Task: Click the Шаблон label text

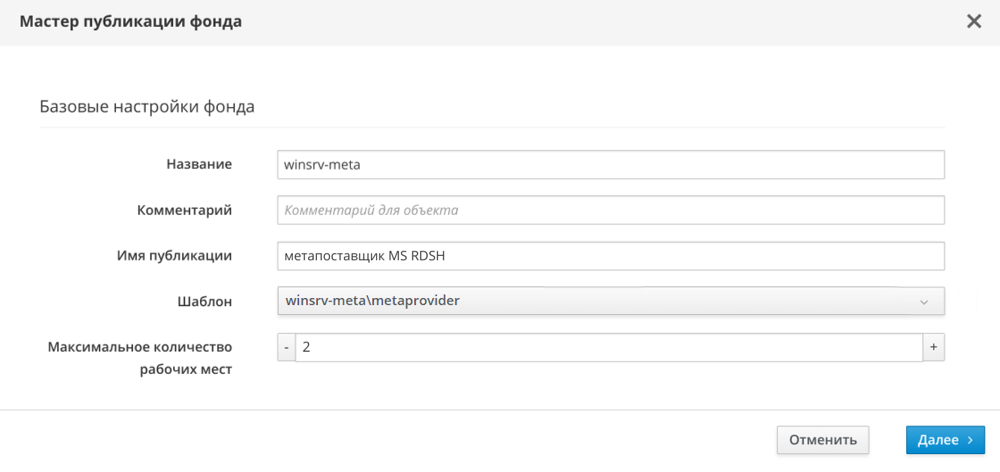Action: point(204,301)
